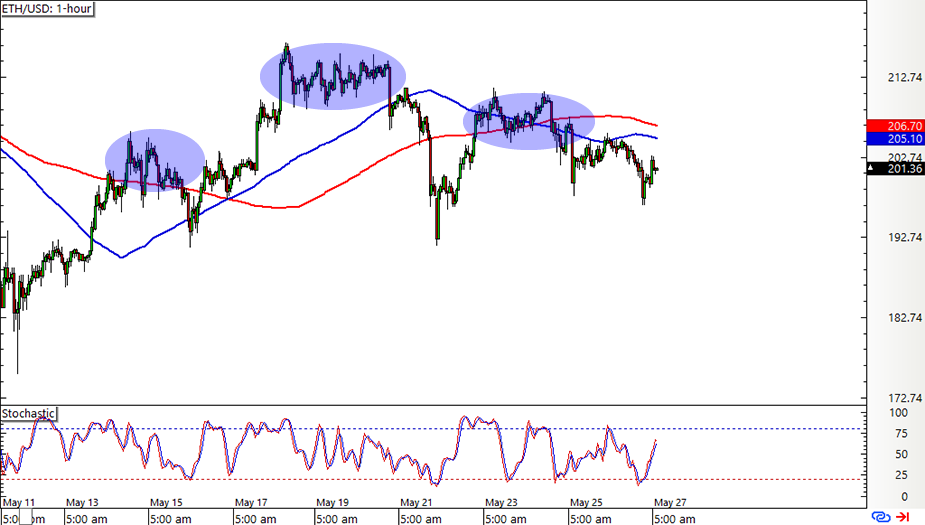
Task: Click the 5:00 am label under May 27
Action: pos(674,519)
